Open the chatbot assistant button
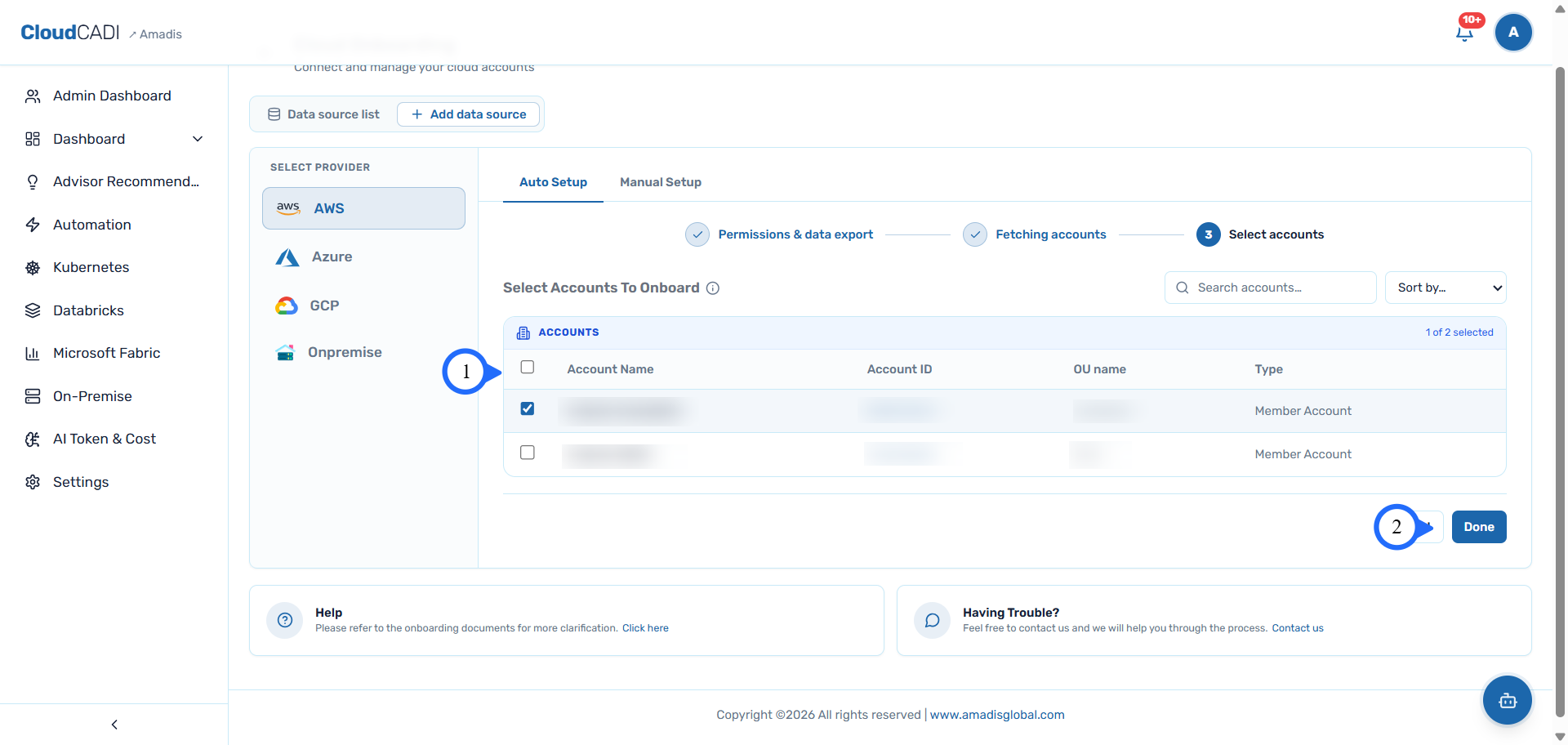The width and height of the screenshot is (1568, 745). pos(1508,700)
